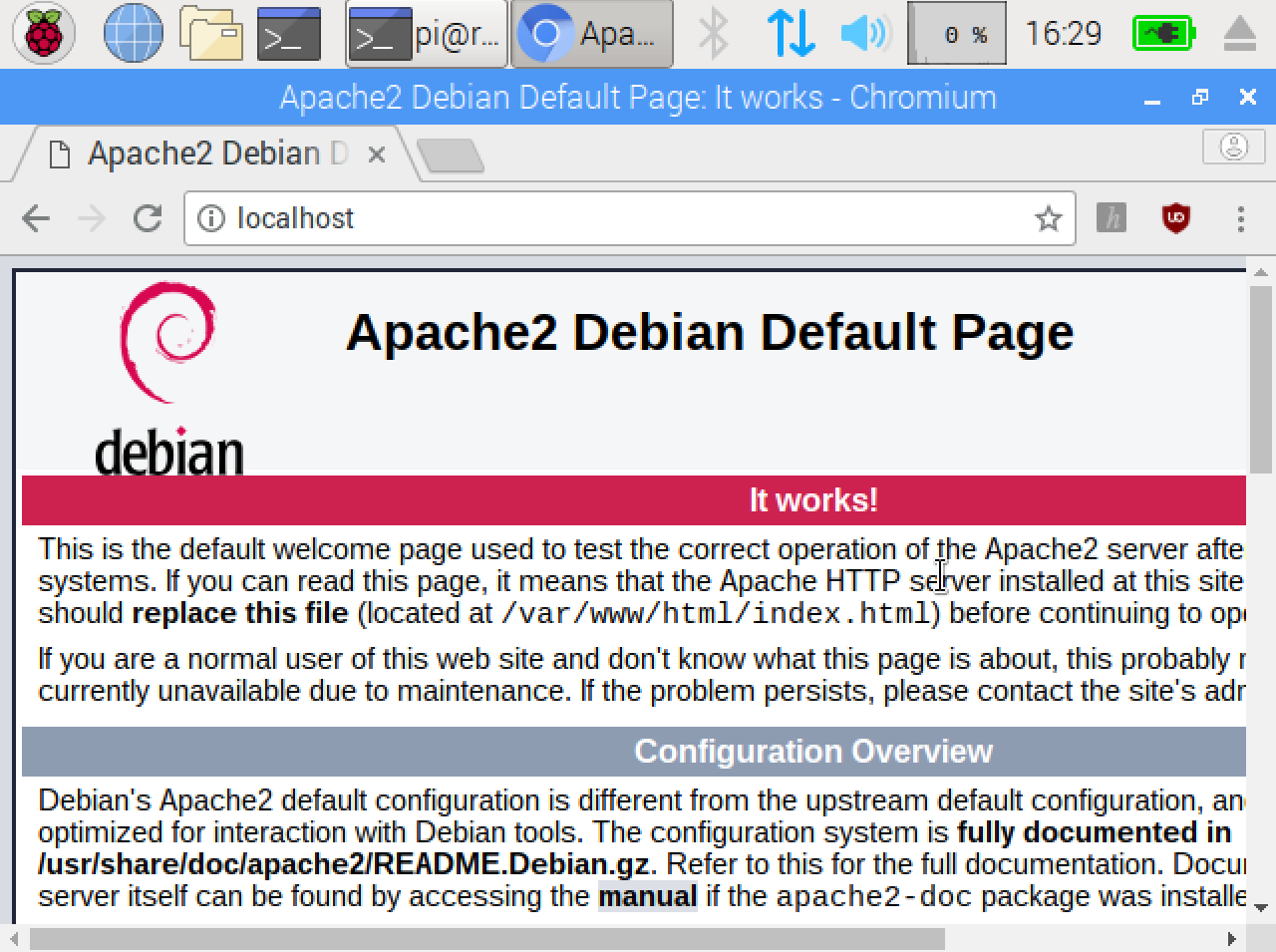Close the Chromium window
Image resolution: width=1276 pixels, height=952 pixels.
(1248, 97)
